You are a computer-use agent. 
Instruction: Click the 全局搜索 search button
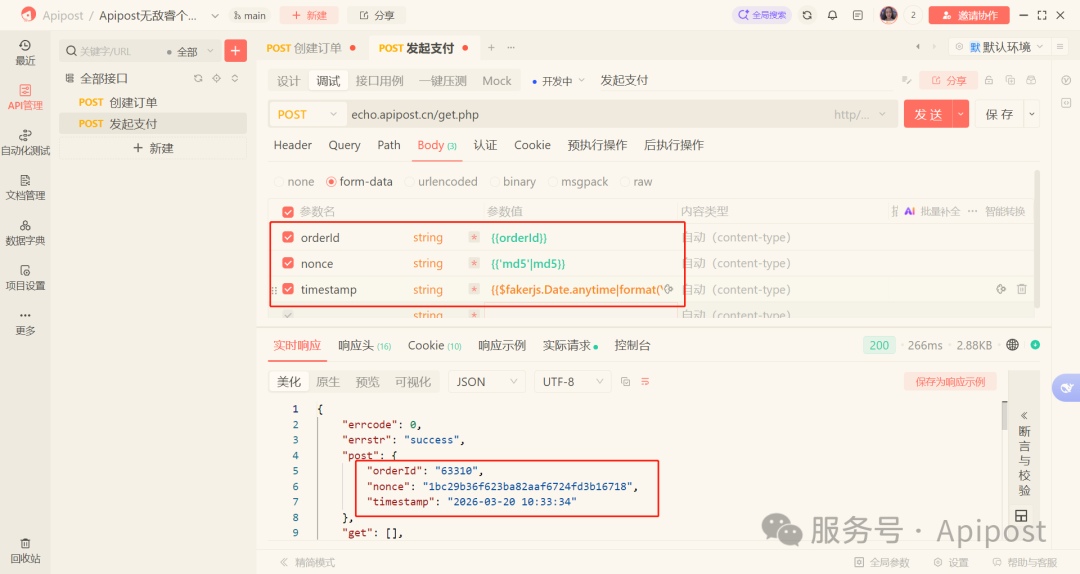[762, 14]
